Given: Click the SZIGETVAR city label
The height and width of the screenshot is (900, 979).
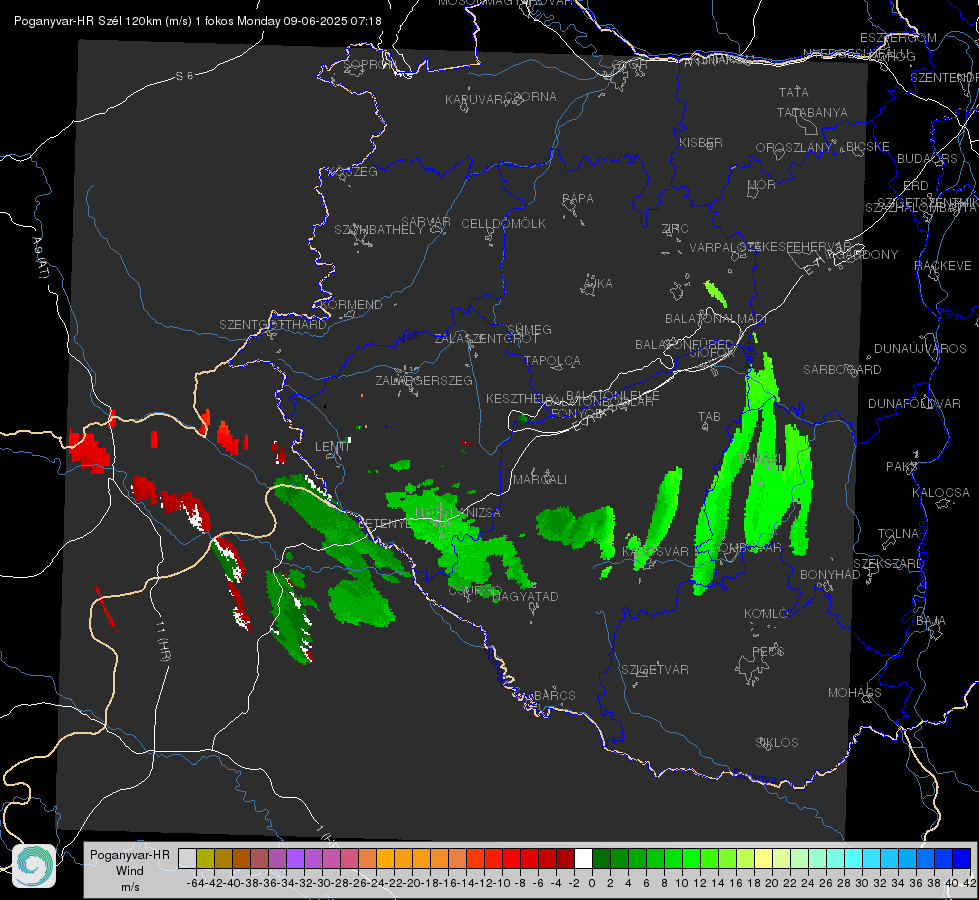Looking at the screenshot, I should click(x=655, y=670).
